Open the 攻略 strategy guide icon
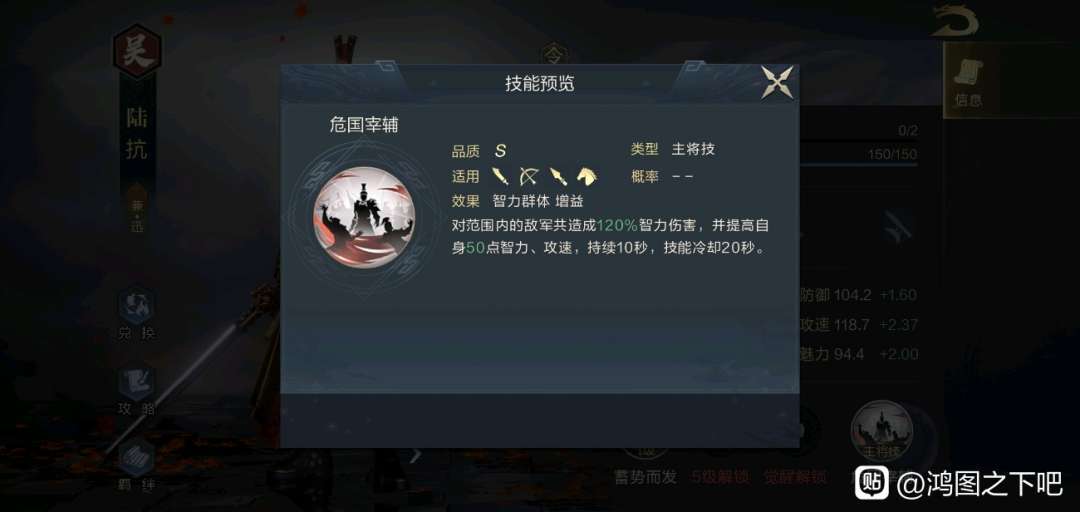The width and height of the screenshot is (1080, 512). point(136,391)
